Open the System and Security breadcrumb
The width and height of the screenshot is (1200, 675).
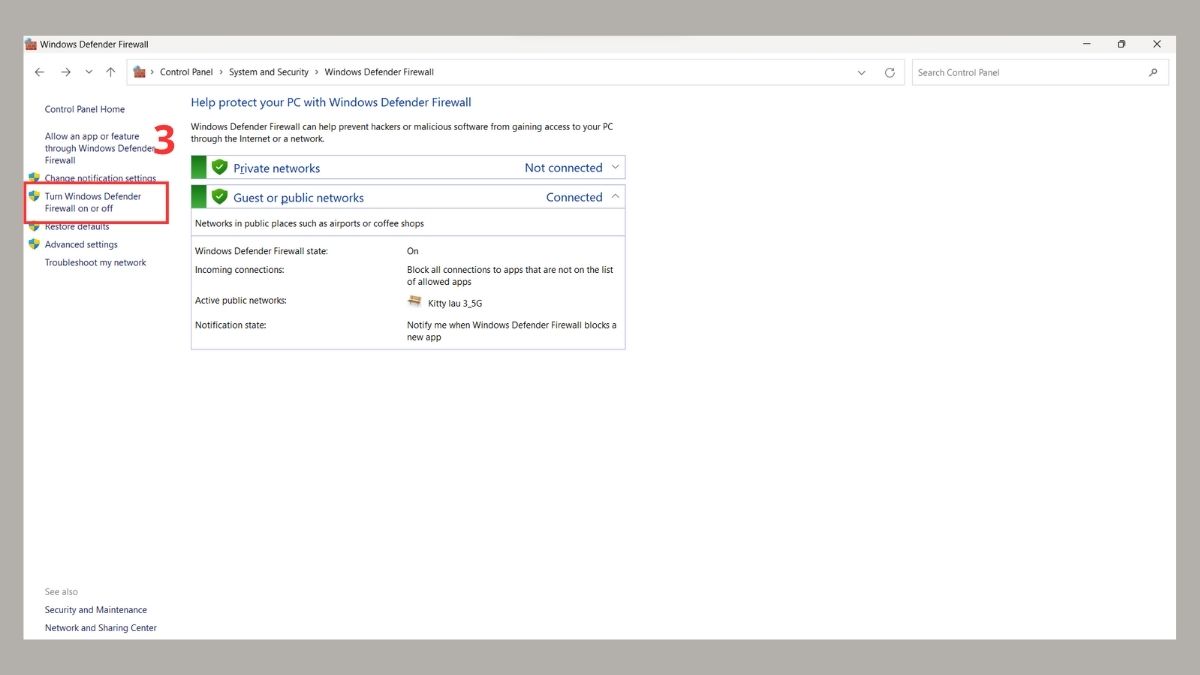tap(269, 72)
